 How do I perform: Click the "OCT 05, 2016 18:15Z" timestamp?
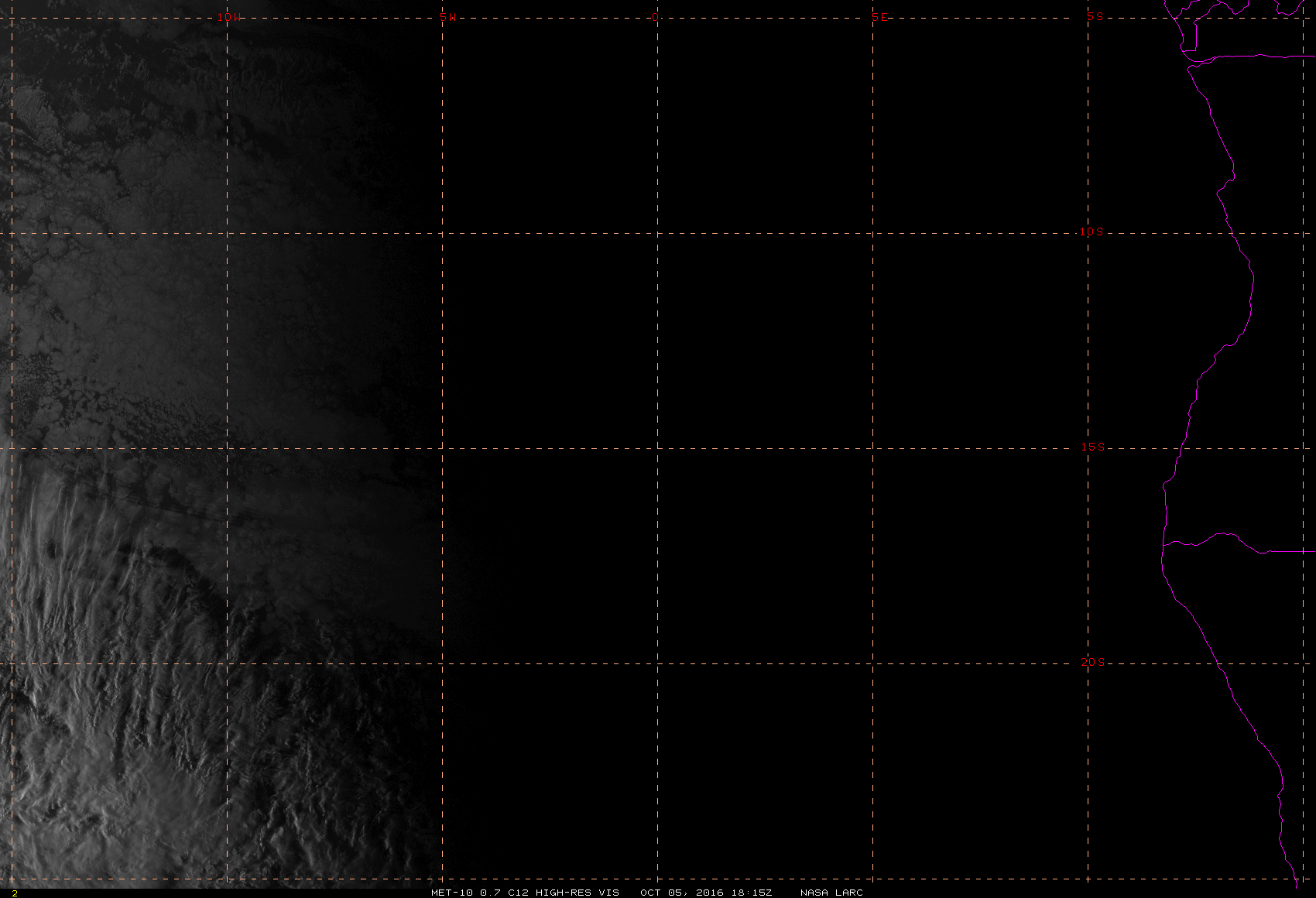pos(706,893)
